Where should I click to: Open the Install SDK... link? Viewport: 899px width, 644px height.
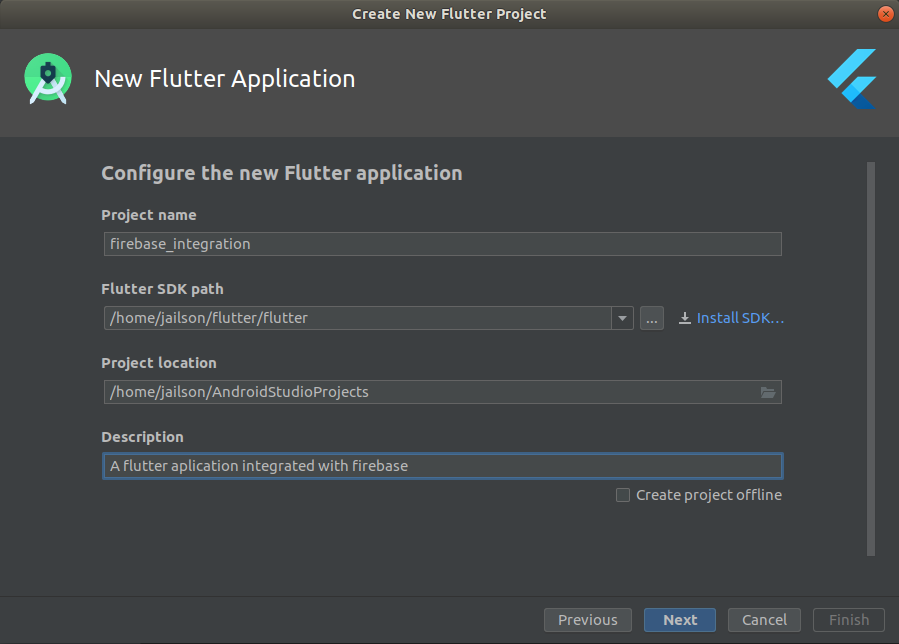point(740,318)
